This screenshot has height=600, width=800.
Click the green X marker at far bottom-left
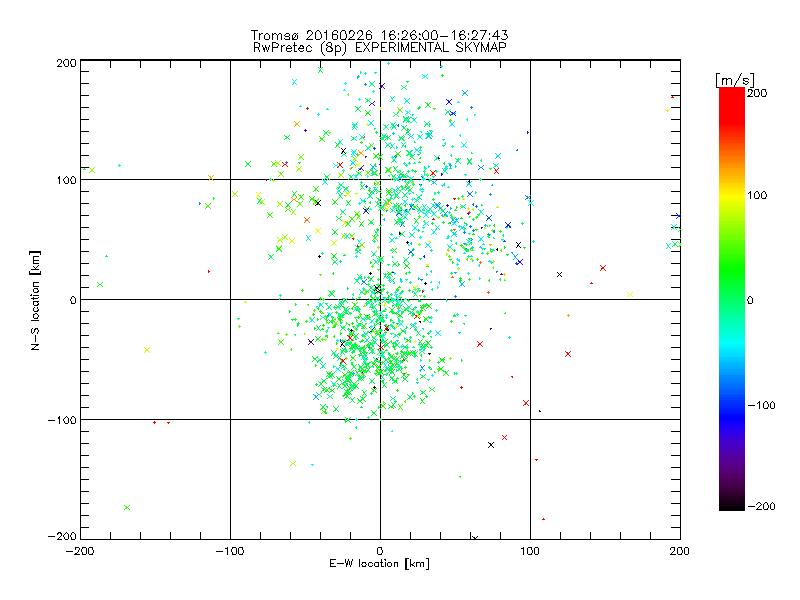tap(127, 507)
